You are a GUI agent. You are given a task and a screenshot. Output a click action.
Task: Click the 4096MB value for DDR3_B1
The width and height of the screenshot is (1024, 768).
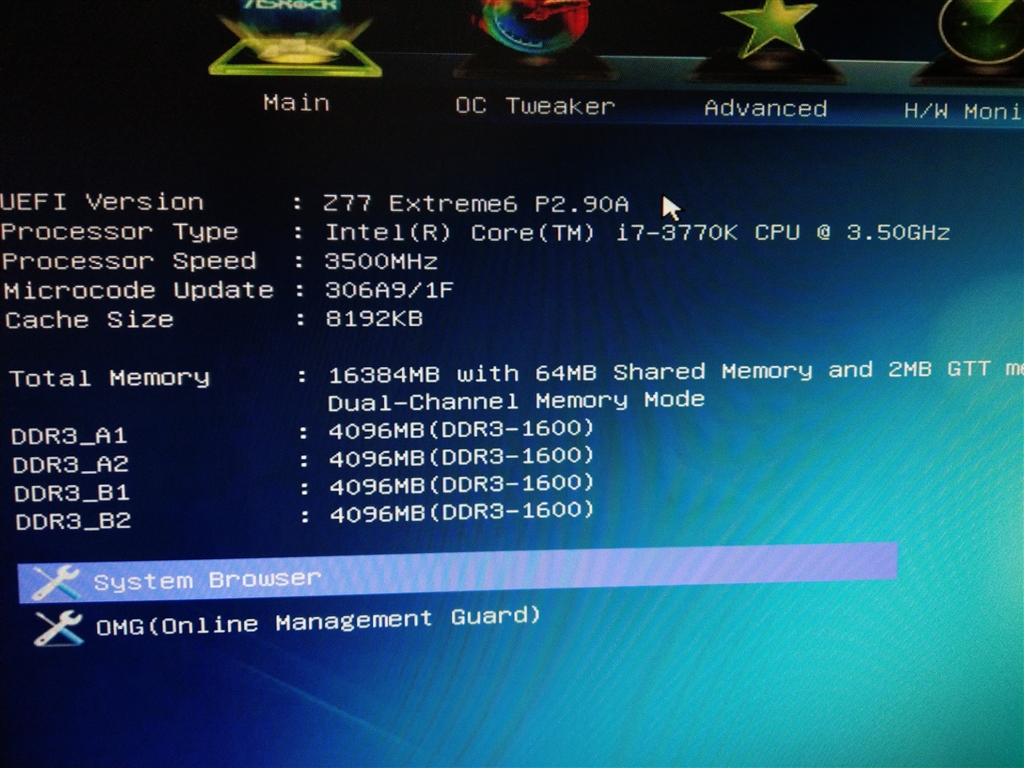tap(462, 485)
